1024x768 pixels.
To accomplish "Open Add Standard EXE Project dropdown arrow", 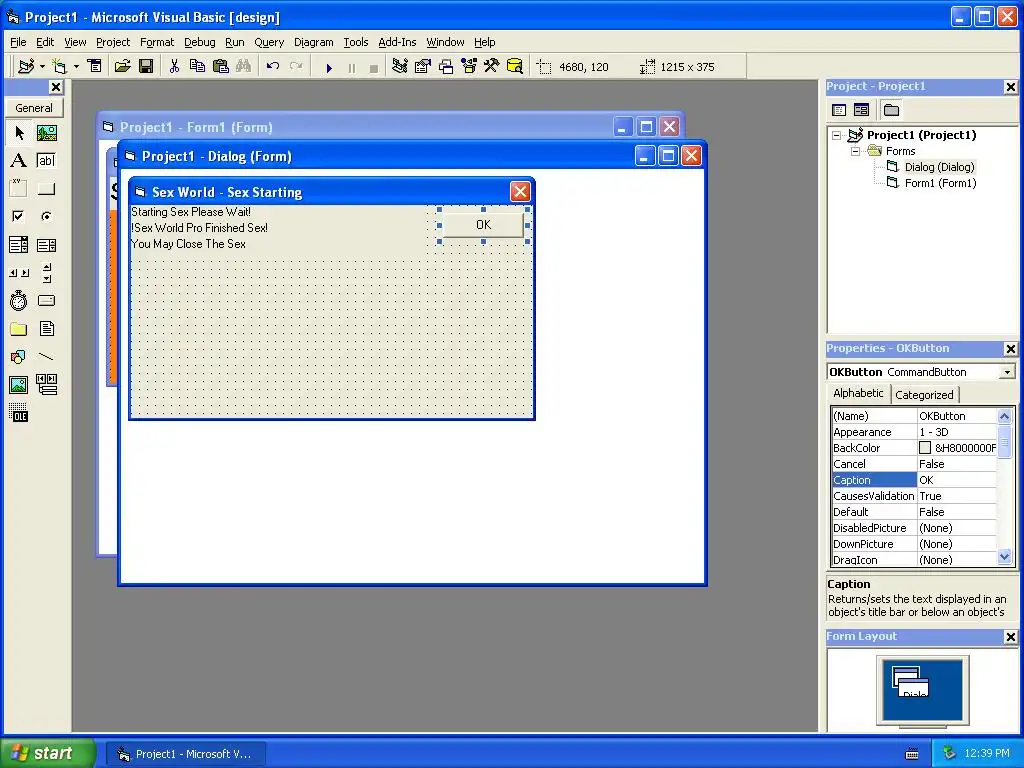I will (42, 66).
